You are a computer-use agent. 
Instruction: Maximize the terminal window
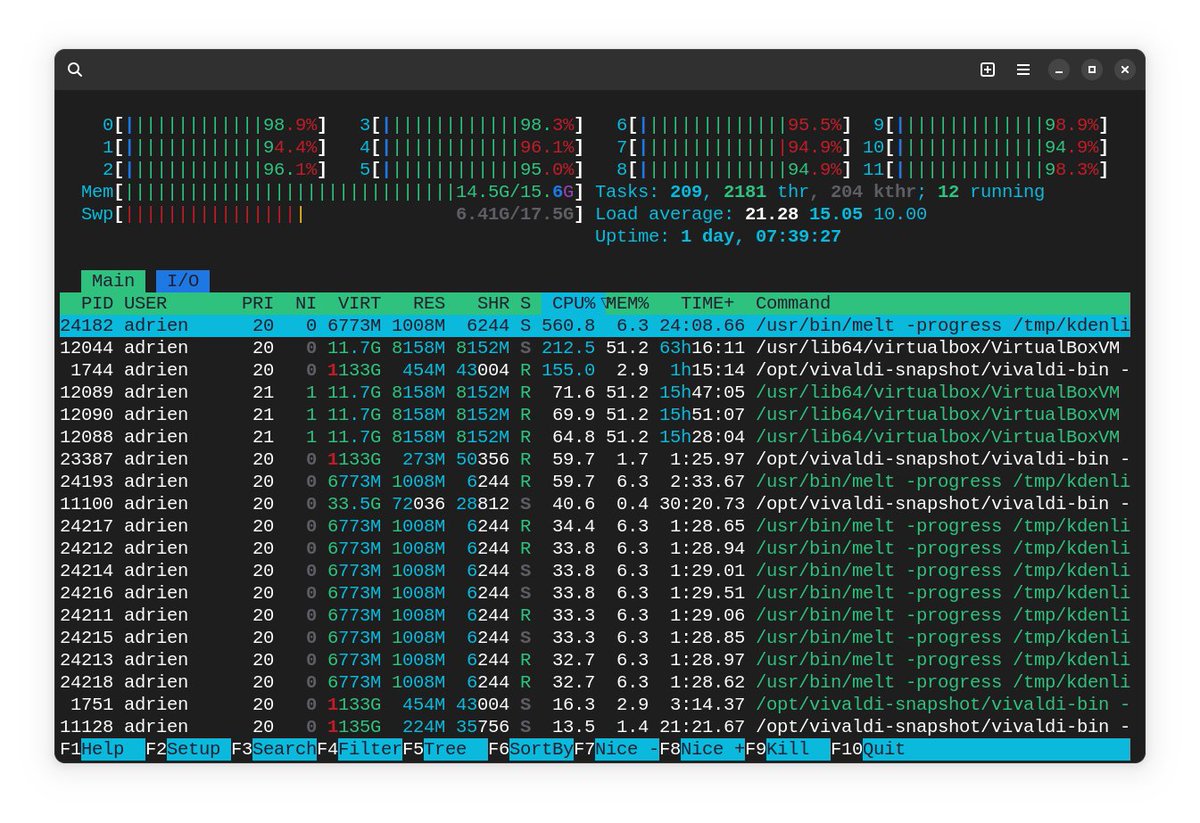1092,69
